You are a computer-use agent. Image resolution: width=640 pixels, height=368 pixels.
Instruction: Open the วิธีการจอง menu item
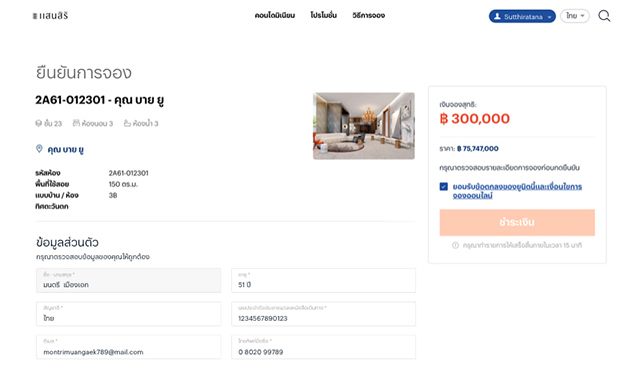point(369,16)
